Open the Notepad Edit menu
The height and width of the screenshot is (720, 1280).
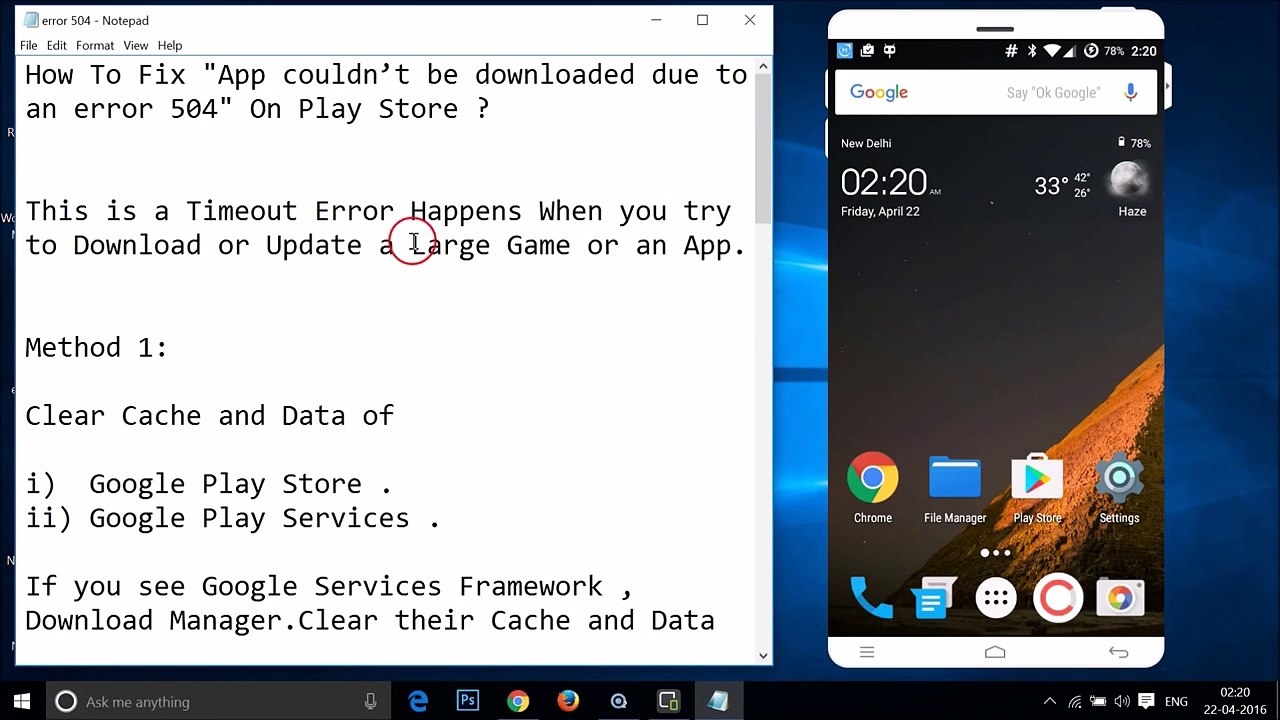(56, 45)
